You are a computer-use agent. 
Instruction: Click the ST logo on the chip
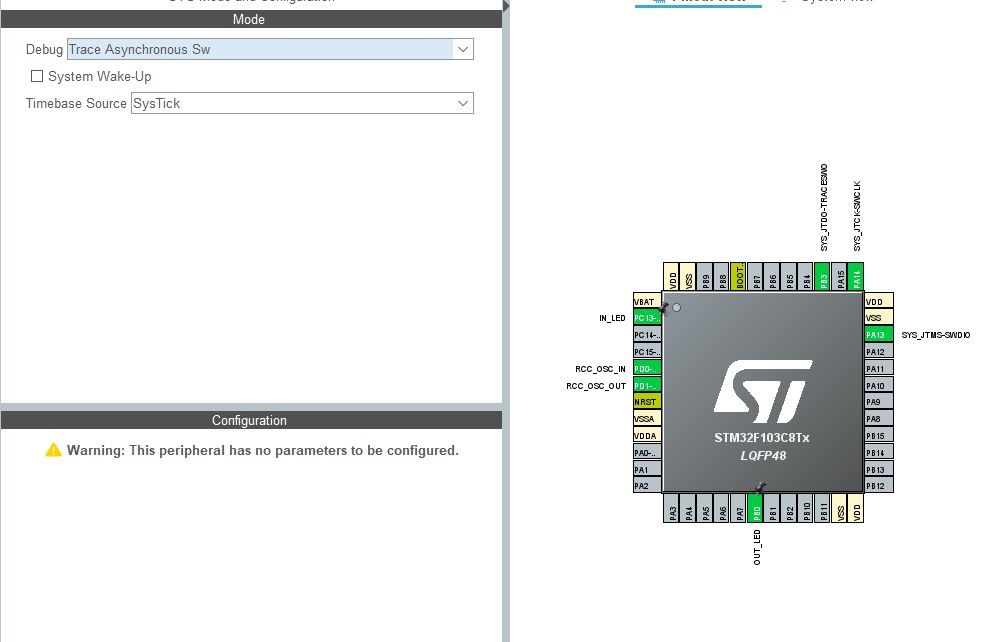(x=763, y=392)
